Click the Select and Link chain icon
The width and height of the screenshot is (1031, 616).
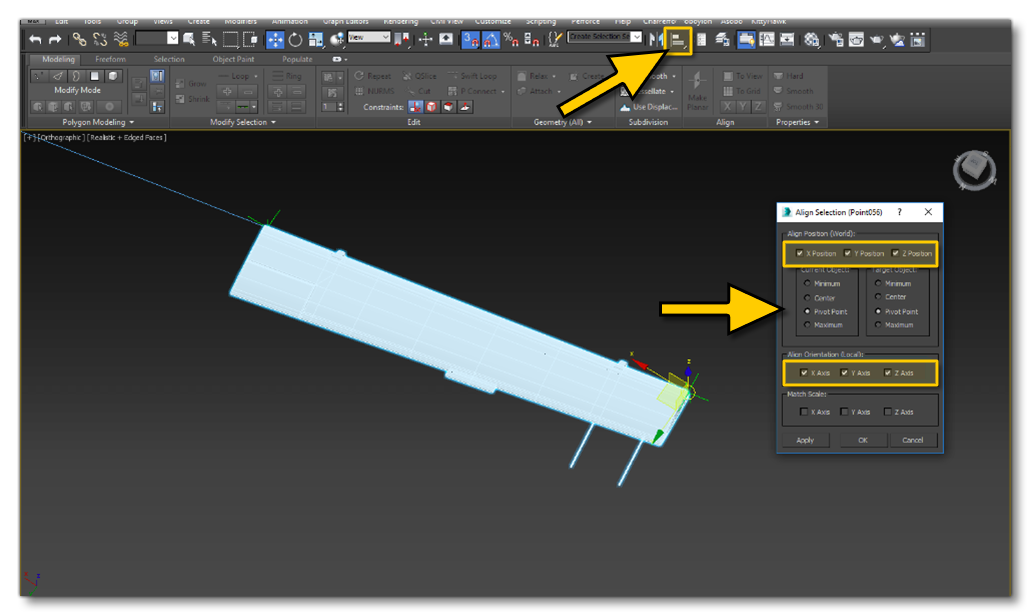[x=78, y=39]
